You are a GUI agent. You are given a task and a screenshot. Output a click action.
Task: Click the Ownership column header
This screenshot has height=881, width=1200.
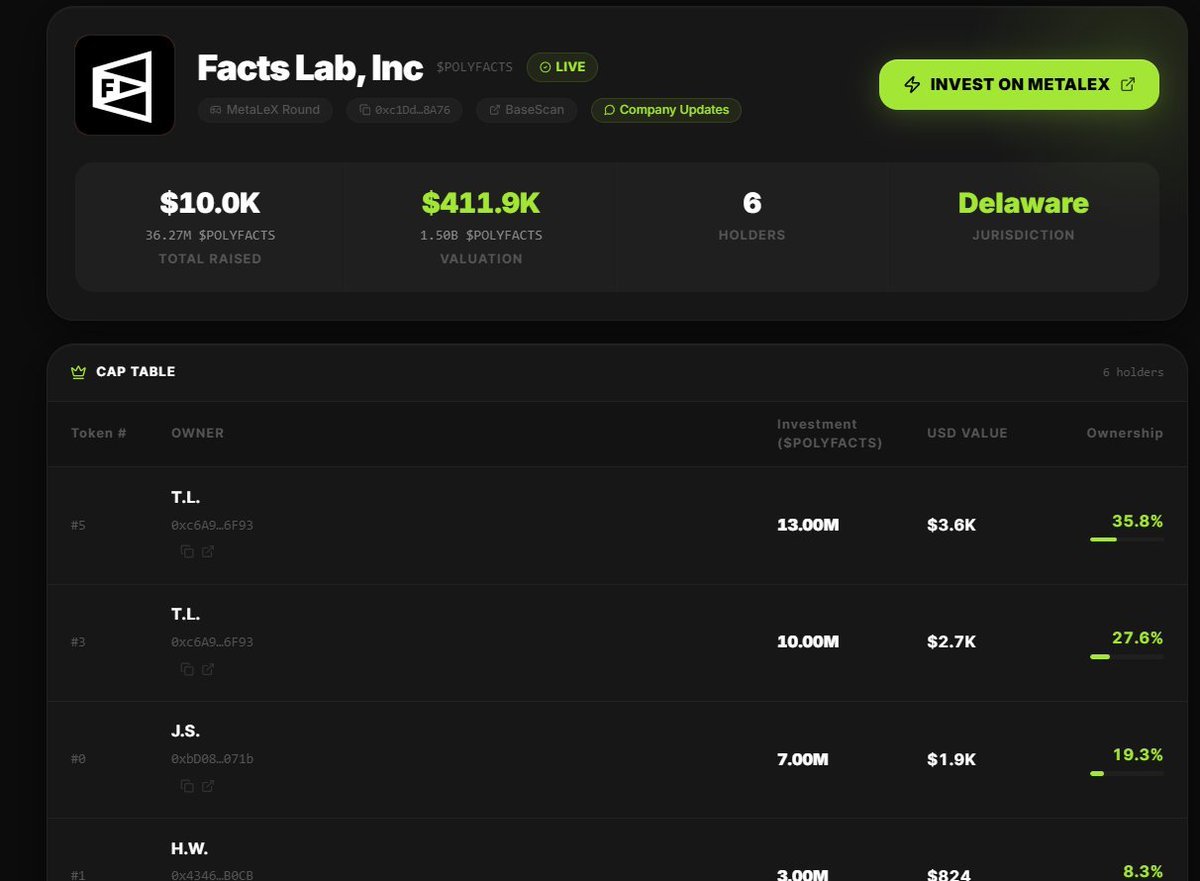tap(1125, 434)
